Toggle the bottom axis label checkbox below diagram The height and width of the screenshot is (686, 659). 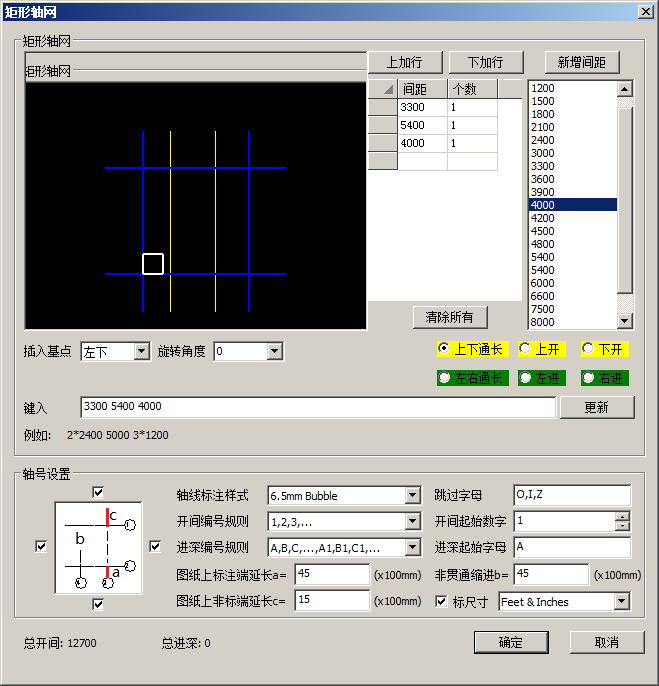pyautogui.click(x=98, y=604)
